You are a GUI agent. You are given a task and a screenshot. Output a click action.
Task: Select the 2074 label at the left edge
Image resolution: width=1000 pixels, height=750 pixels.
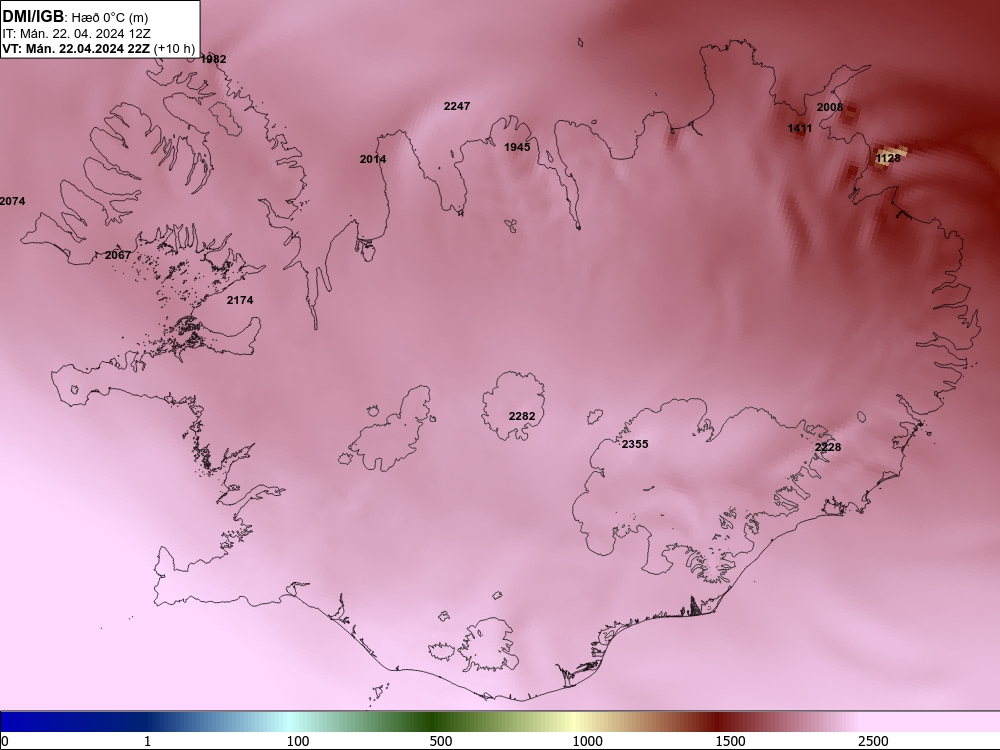pos(13,202)
